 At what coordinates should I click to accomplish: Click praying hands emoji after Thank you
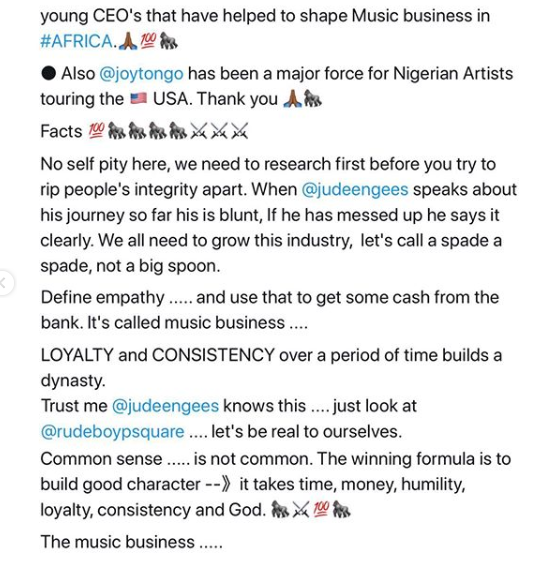coord(292,99)
